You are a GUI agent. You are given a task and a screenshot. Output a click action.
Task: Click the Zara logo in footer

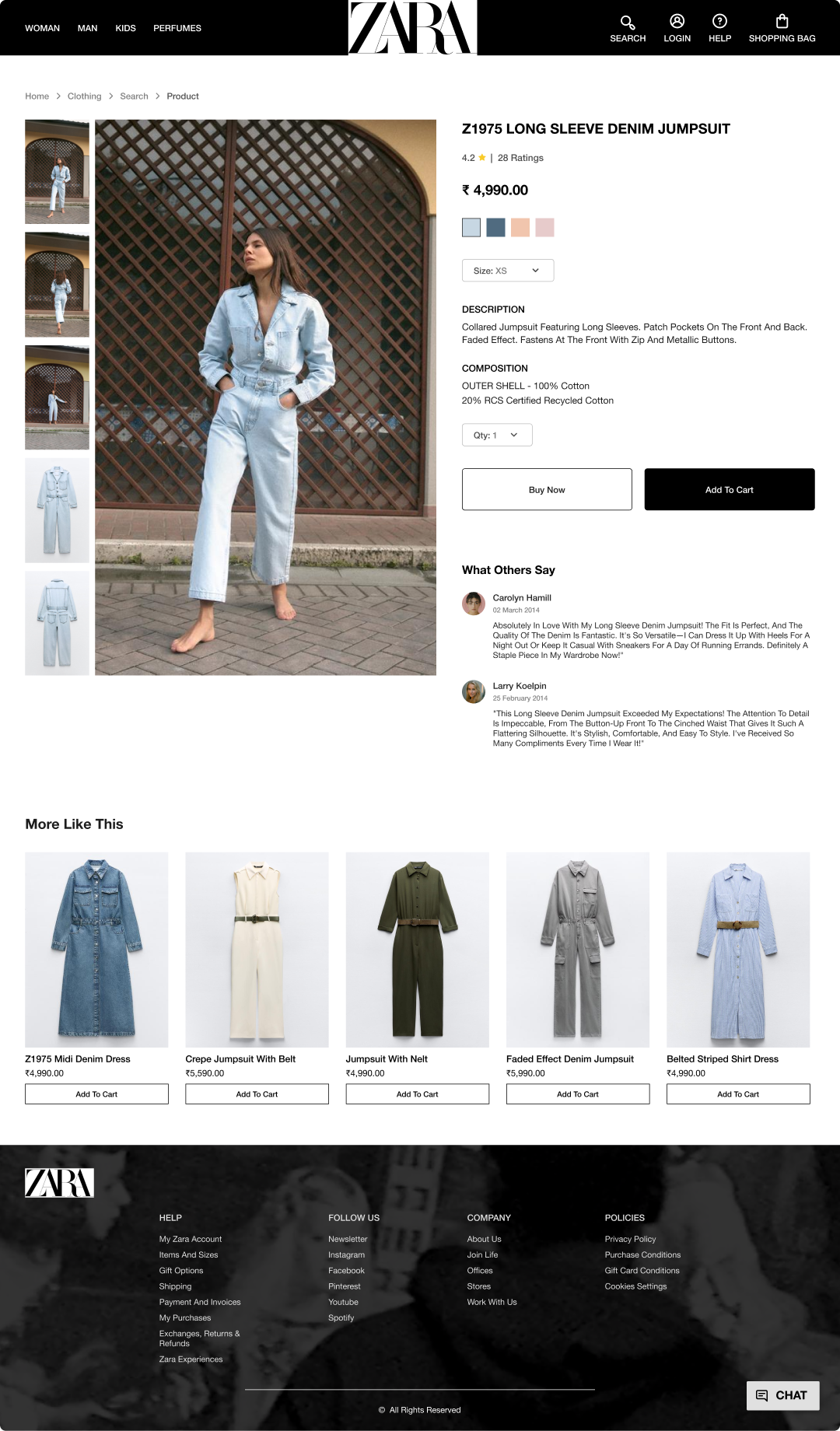59,1182
